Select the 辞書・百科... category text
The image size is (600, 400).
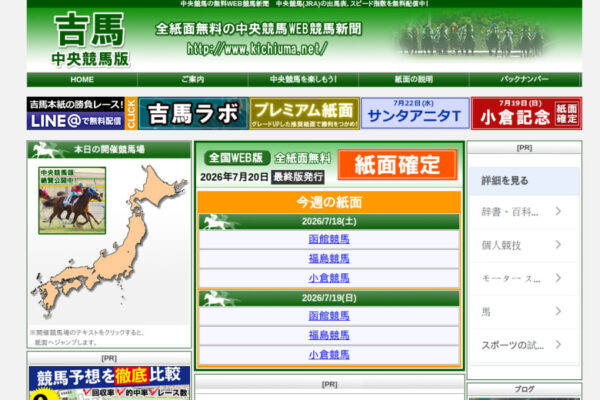(x=510, y=212)
